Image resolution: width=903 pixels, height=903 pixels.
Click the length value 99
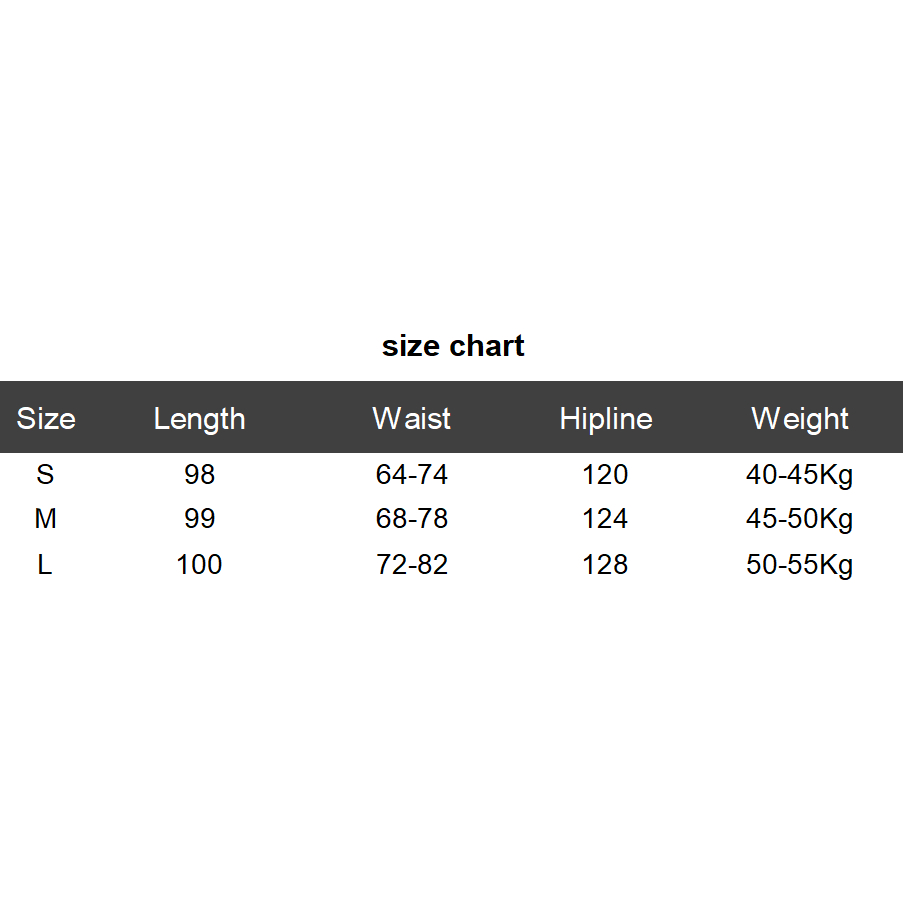pos(199,519)
